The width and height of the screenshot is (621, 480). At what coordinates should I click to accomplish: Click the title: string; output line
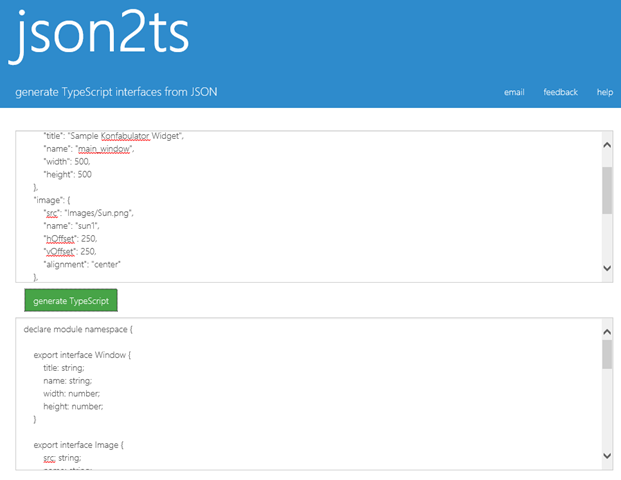pyautogui.click(x=64, y=368)
